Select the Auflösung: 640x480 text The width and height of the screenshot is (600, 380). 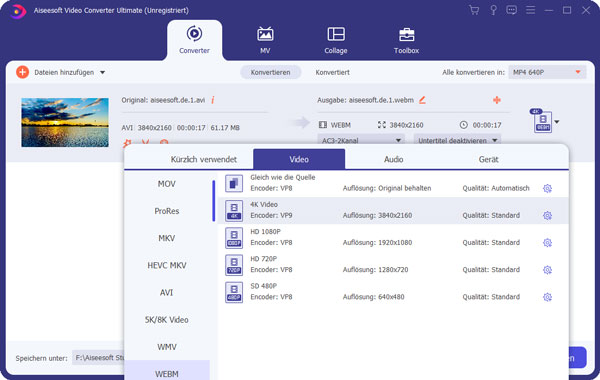click(x=373, y=297)
